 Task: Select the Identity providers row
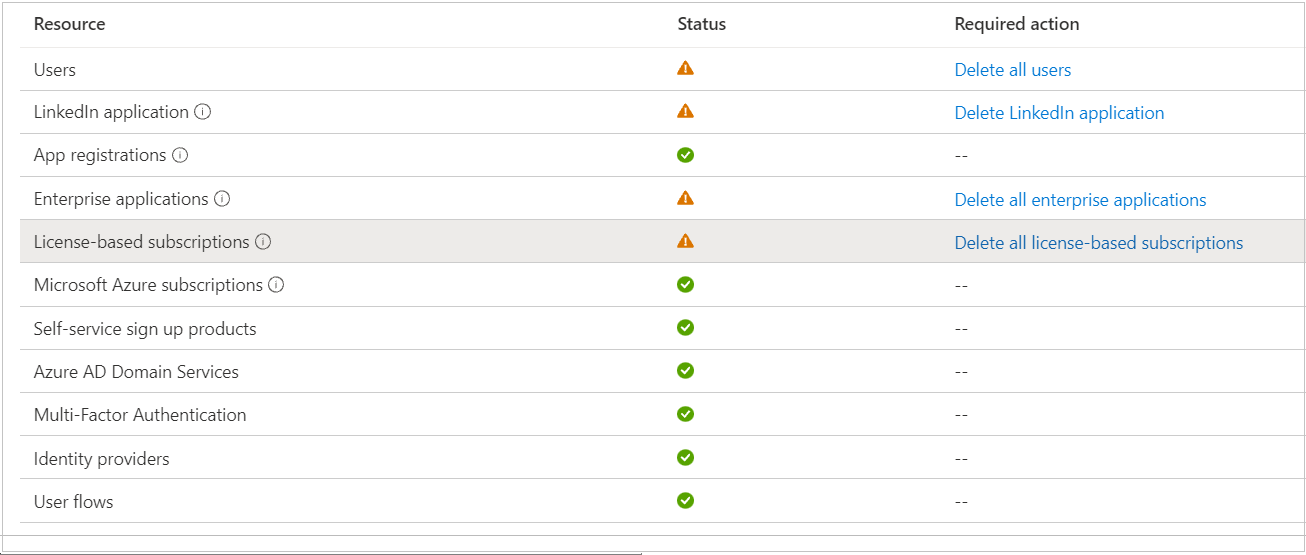pyautogui.click(x=662, y=458)
